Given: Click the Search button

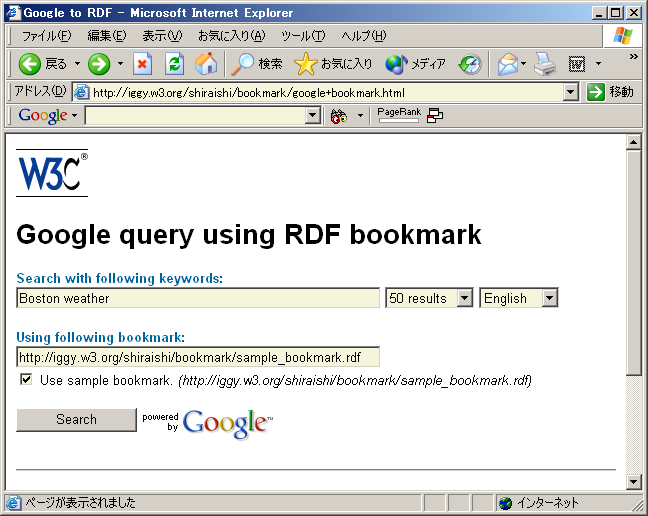Looking at the screenshot, I should [76, 420].
